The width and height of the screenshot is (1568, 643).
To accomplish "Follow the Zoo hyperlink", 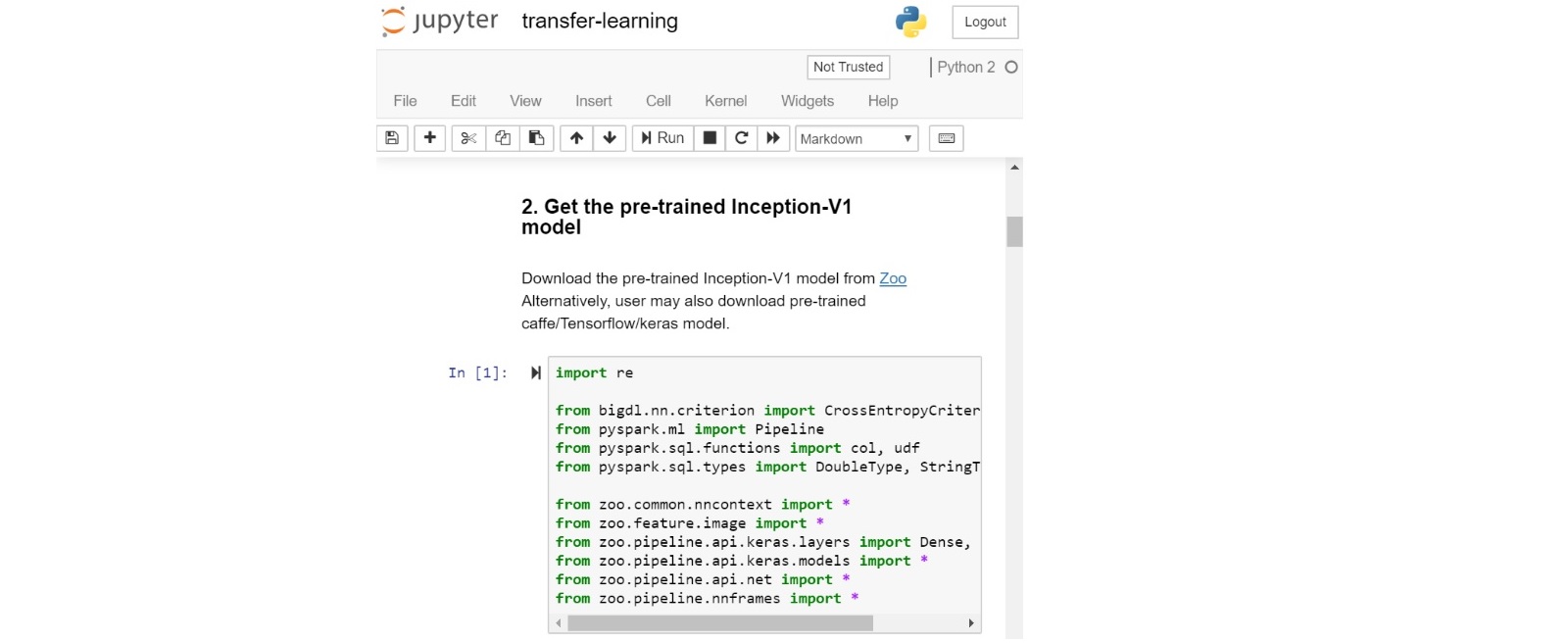I will (x=892, y=278).
